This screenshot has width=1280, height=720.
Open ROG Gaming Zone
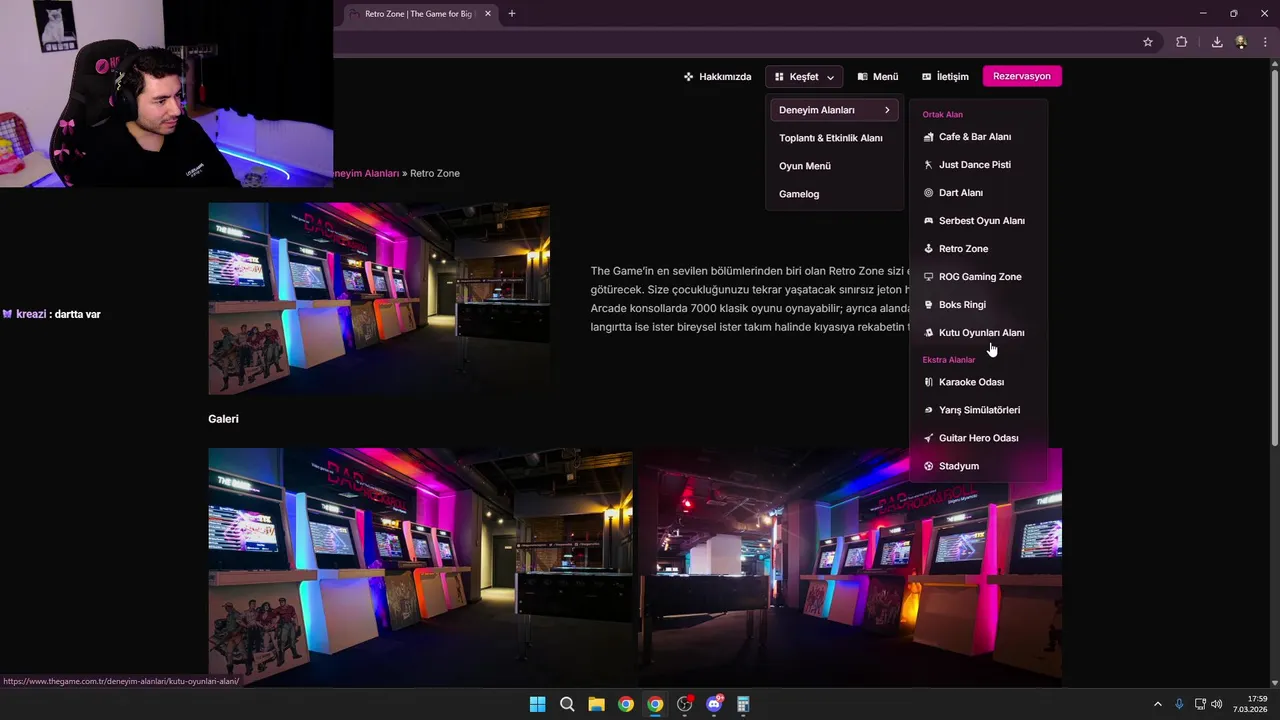(978, 276)
